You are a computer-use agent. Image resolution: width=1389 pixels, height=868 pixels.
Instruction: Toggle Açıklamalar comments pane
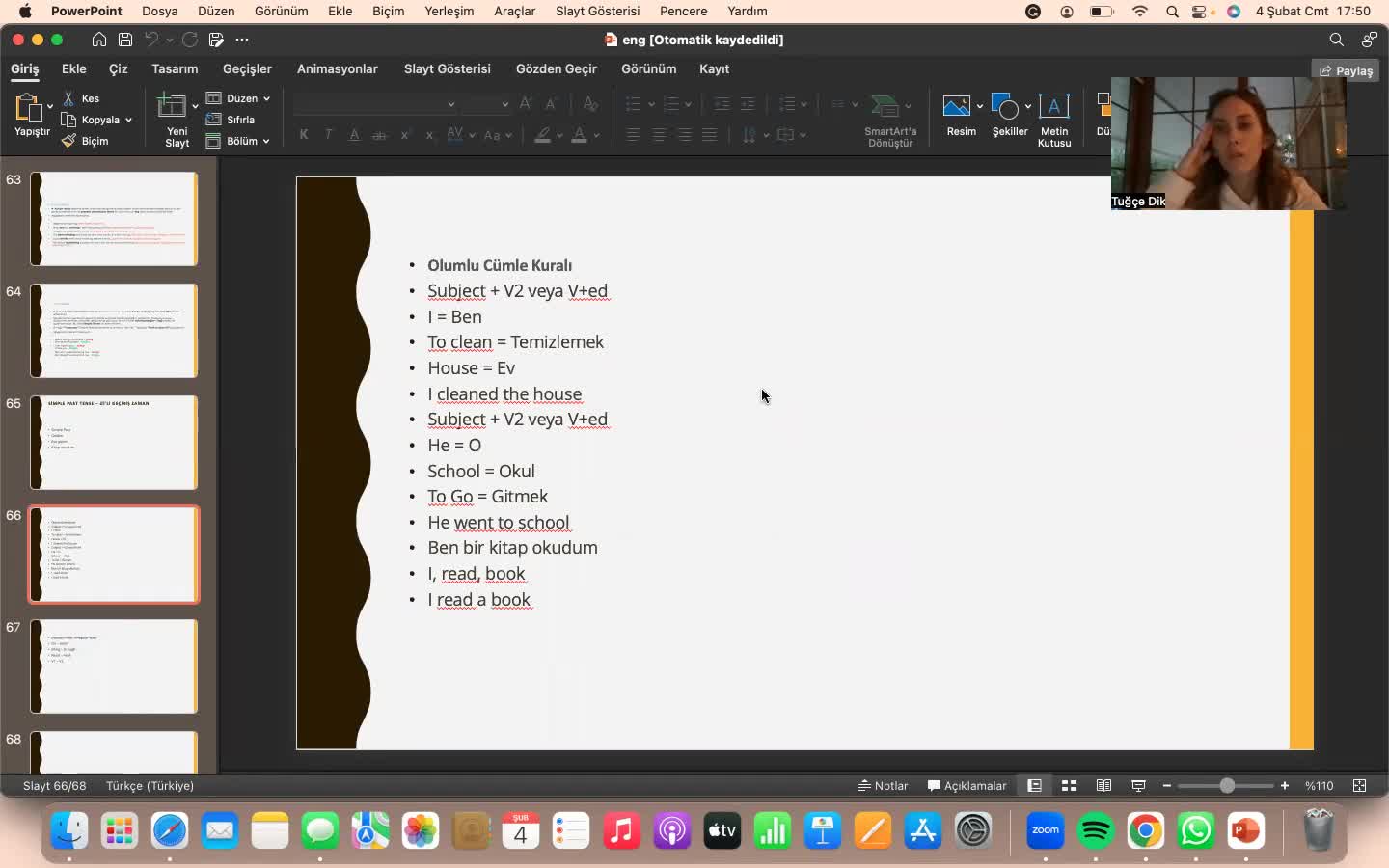(967, 786)
